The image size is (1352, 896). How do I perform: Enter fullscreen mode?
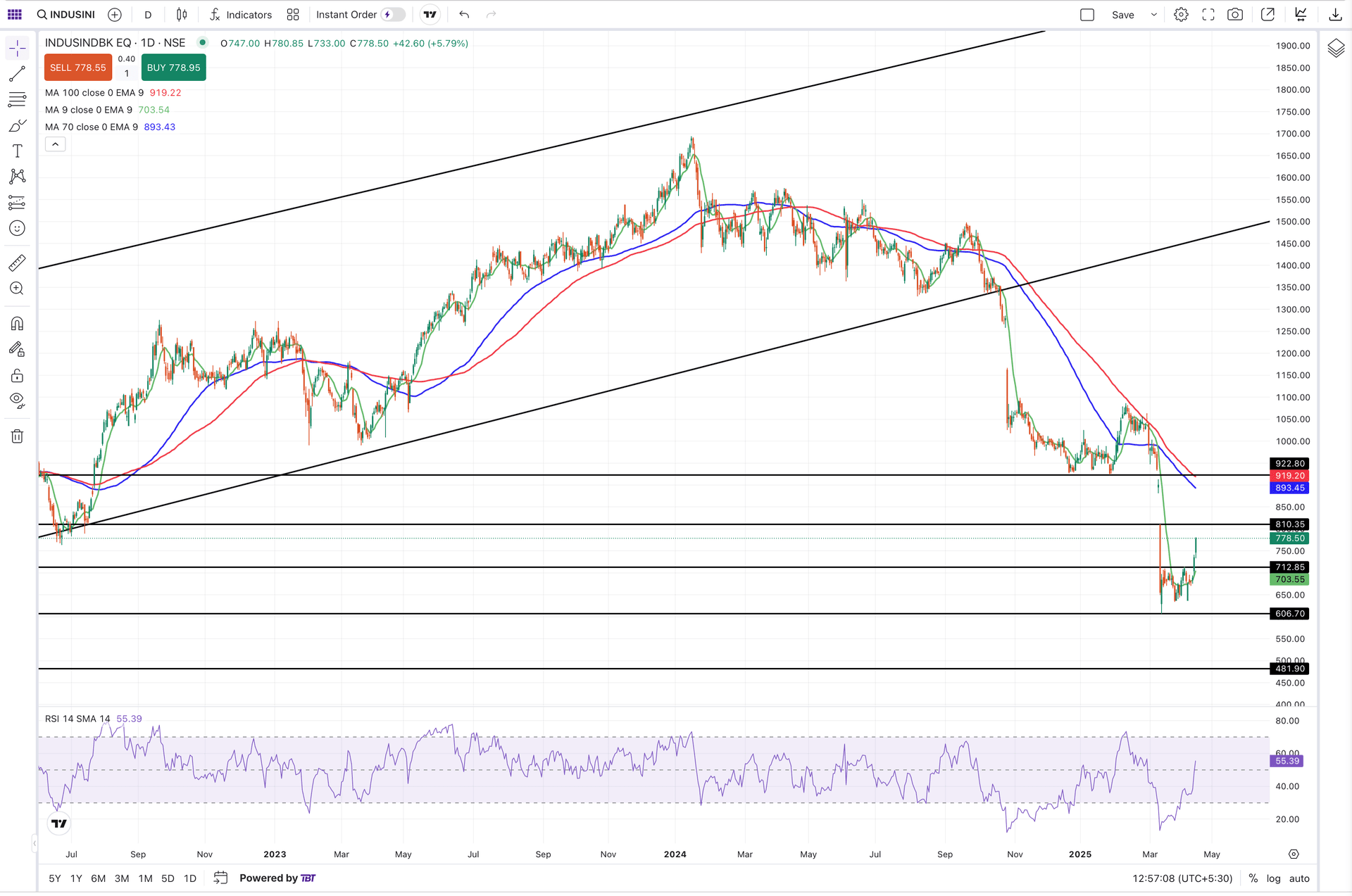click(1208, 14)
